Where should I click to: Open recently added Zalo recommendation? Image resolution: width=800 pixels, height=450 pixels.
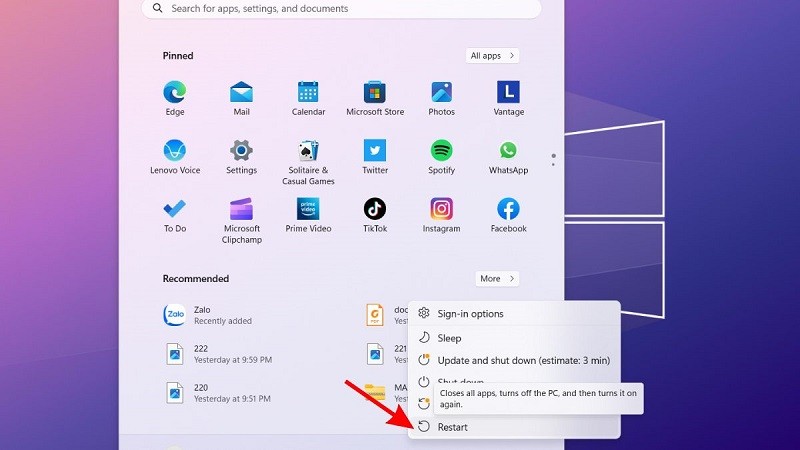click(215, 316)
